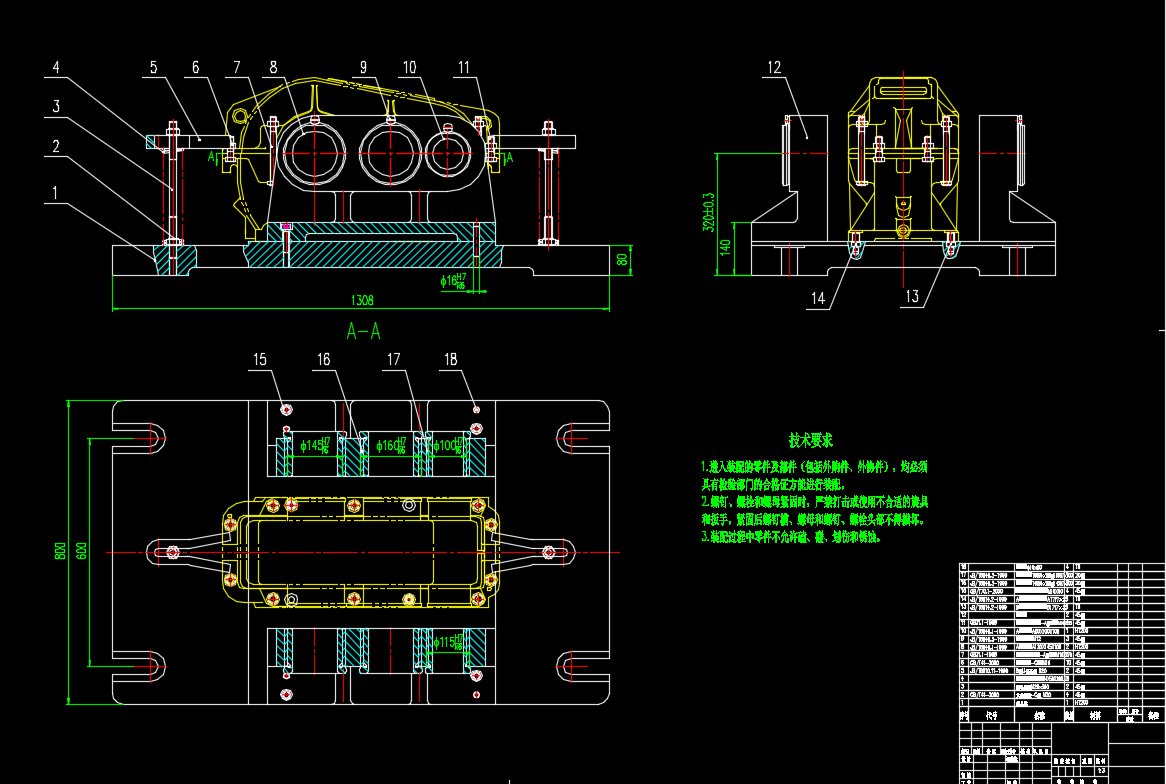
Task: Click the φ115 fit dimension
Action: 448,642
